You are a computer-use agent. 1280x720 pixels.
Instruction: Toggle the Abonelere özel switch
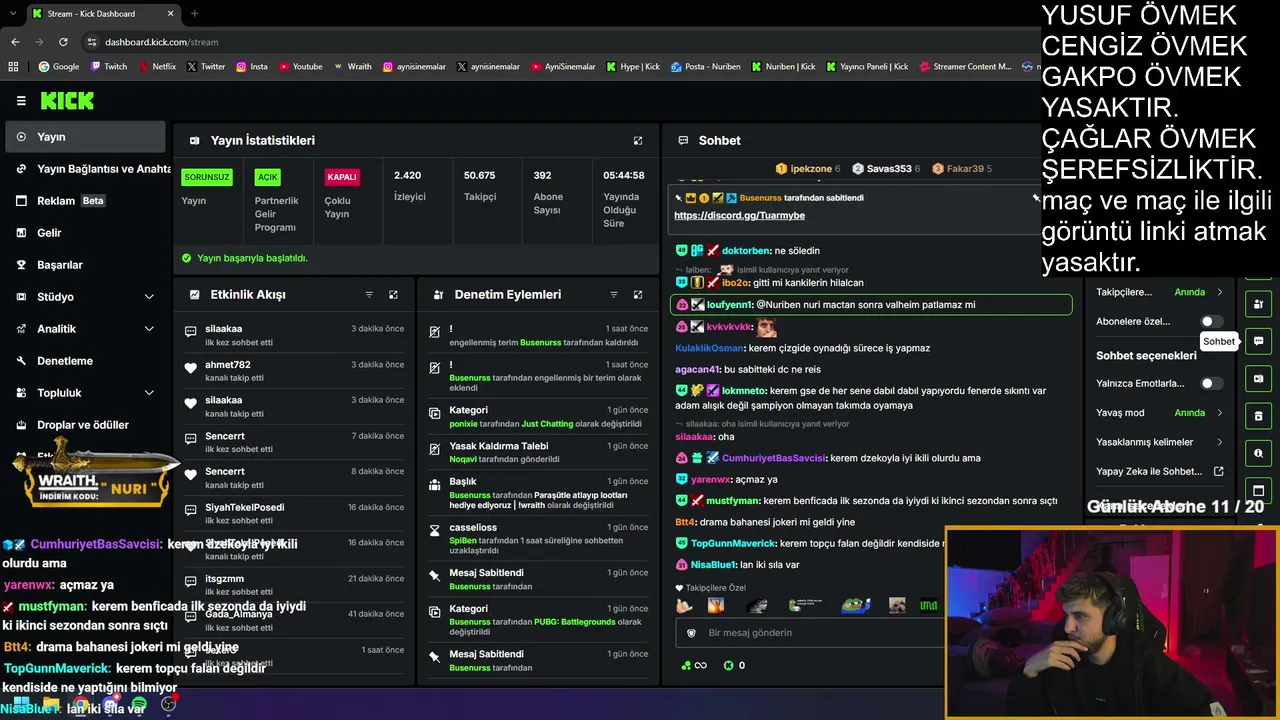click(1211, 321)
